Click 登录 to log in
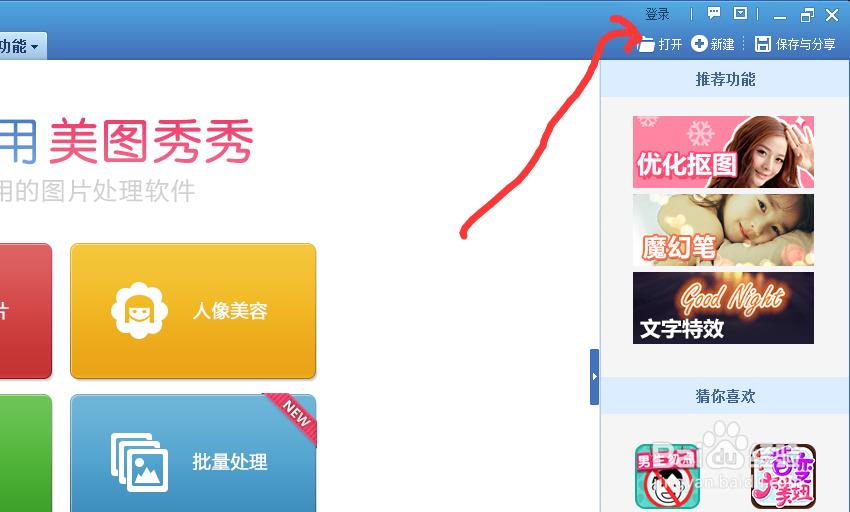850x512 pixels. coord(658,14)
